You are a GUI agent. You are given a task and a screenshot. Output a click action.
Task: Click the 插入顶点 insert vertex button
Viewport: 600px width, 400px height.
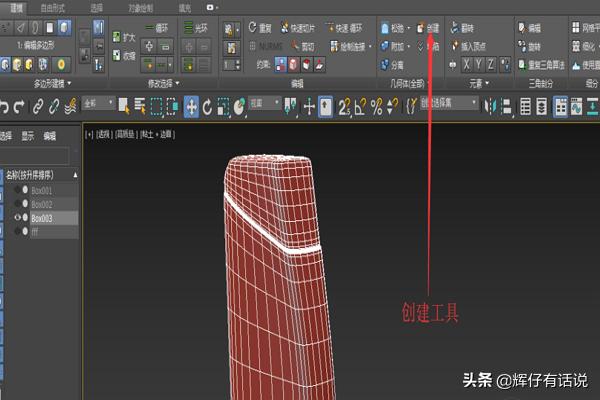(x=469, y=46)
